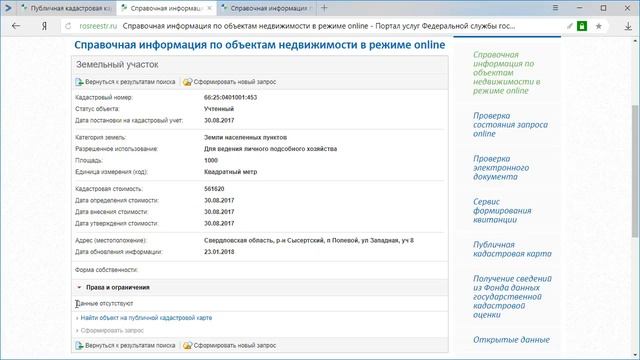Click the Квадратный метр value
Image resolution: width=640 pixels, height=360 pixels.
coord(231,172)
